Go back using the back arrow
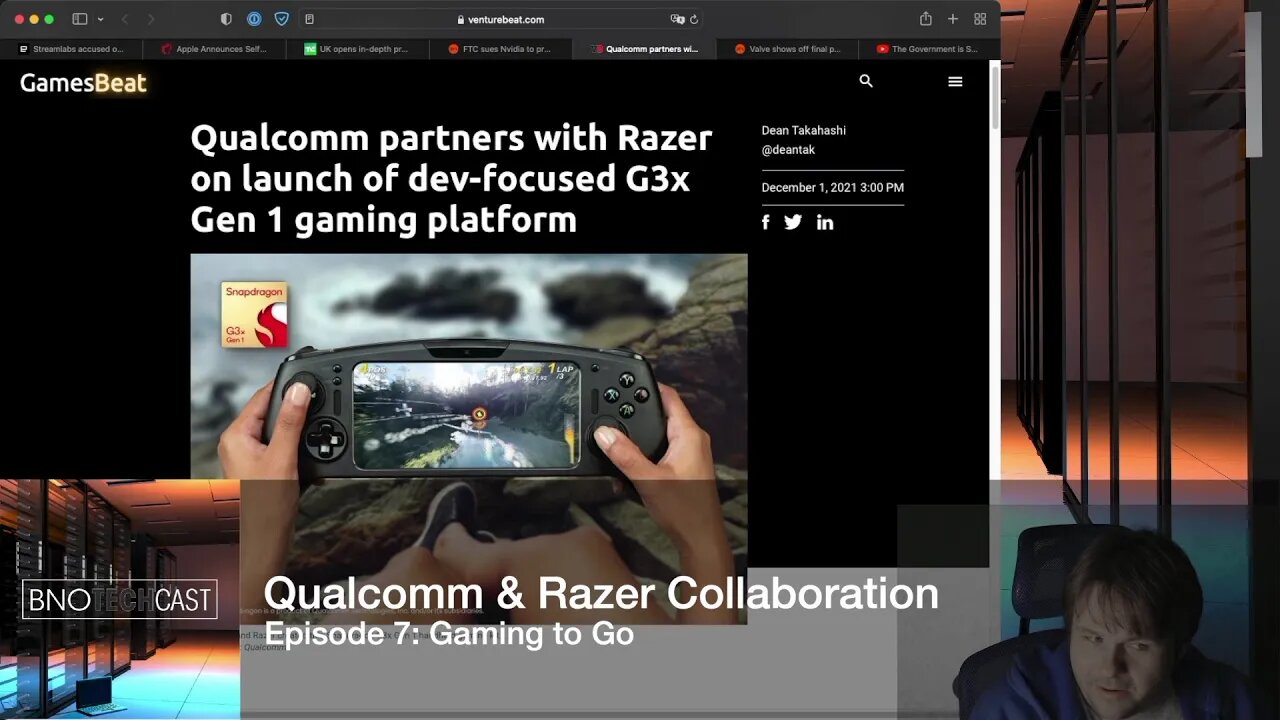This screenshot has height=720, width=1280. pos(125,19)
